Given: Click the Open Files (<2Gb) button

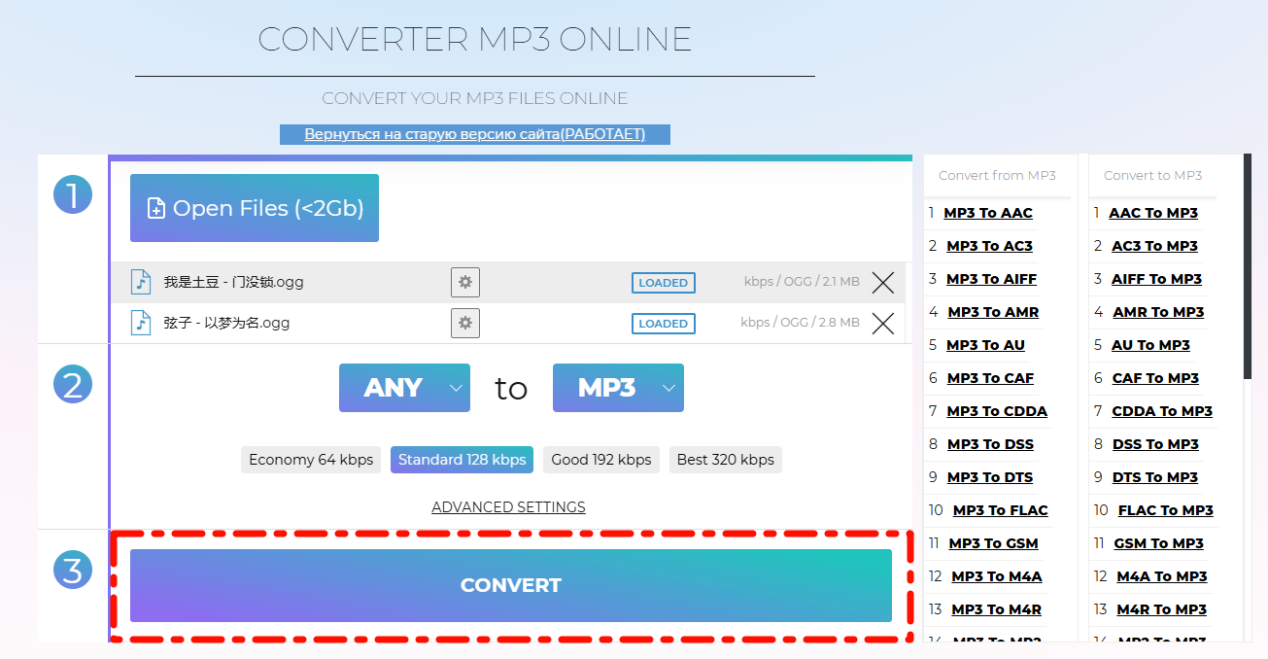Looking at the screenshot, I should click(254, 208).
